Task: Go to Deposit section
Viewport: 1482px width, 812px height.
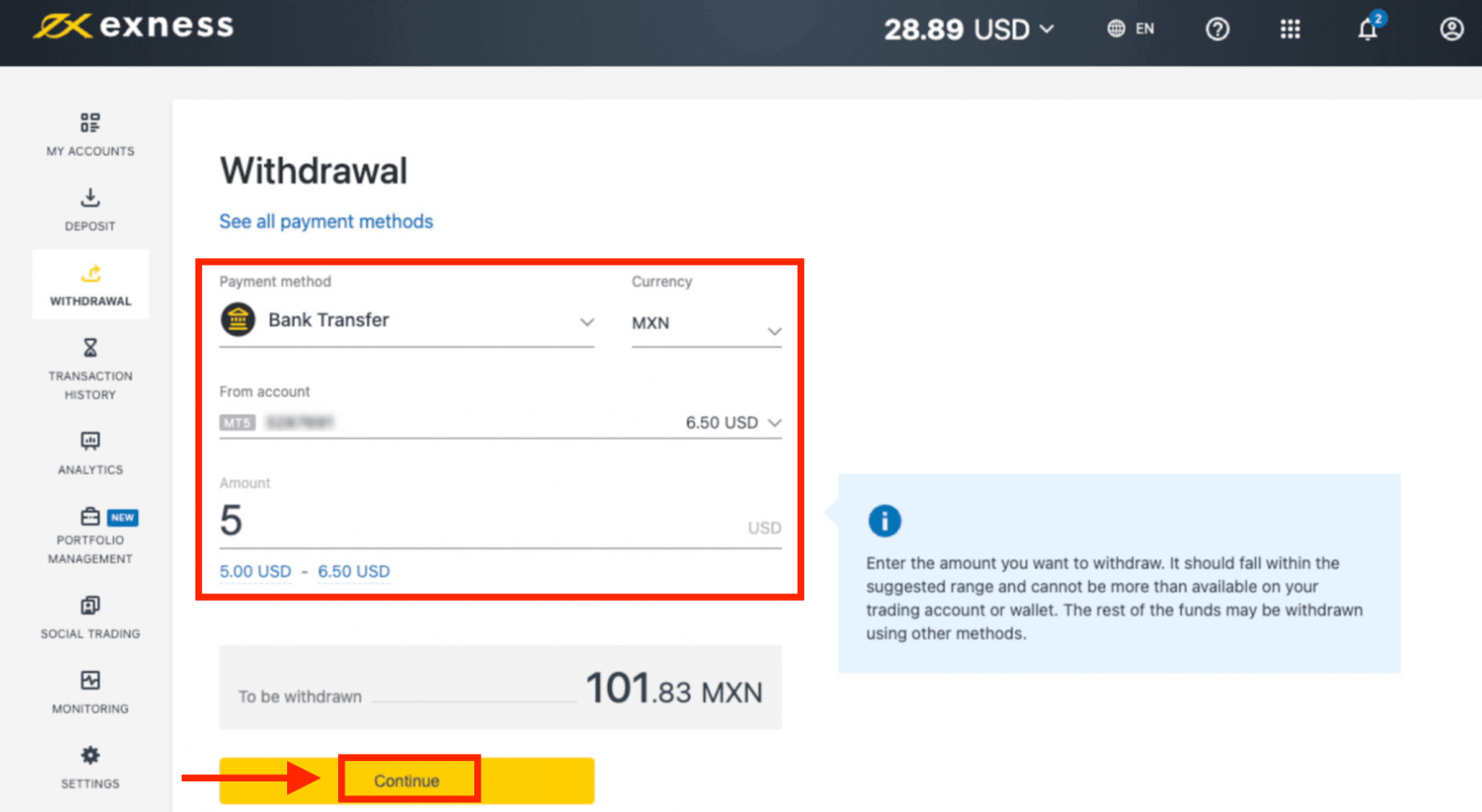Action: [x=90, y=209]
